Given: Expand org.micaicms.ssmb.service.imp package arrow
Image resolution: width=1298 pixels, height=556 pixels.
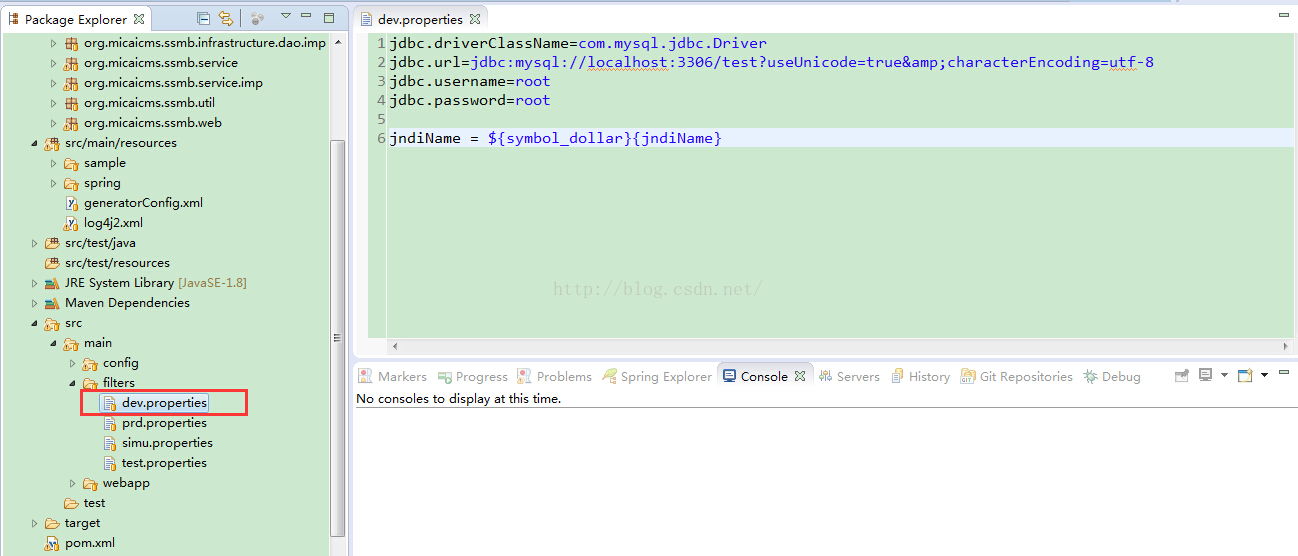Looking at the screenshot, I should point(54,83).
